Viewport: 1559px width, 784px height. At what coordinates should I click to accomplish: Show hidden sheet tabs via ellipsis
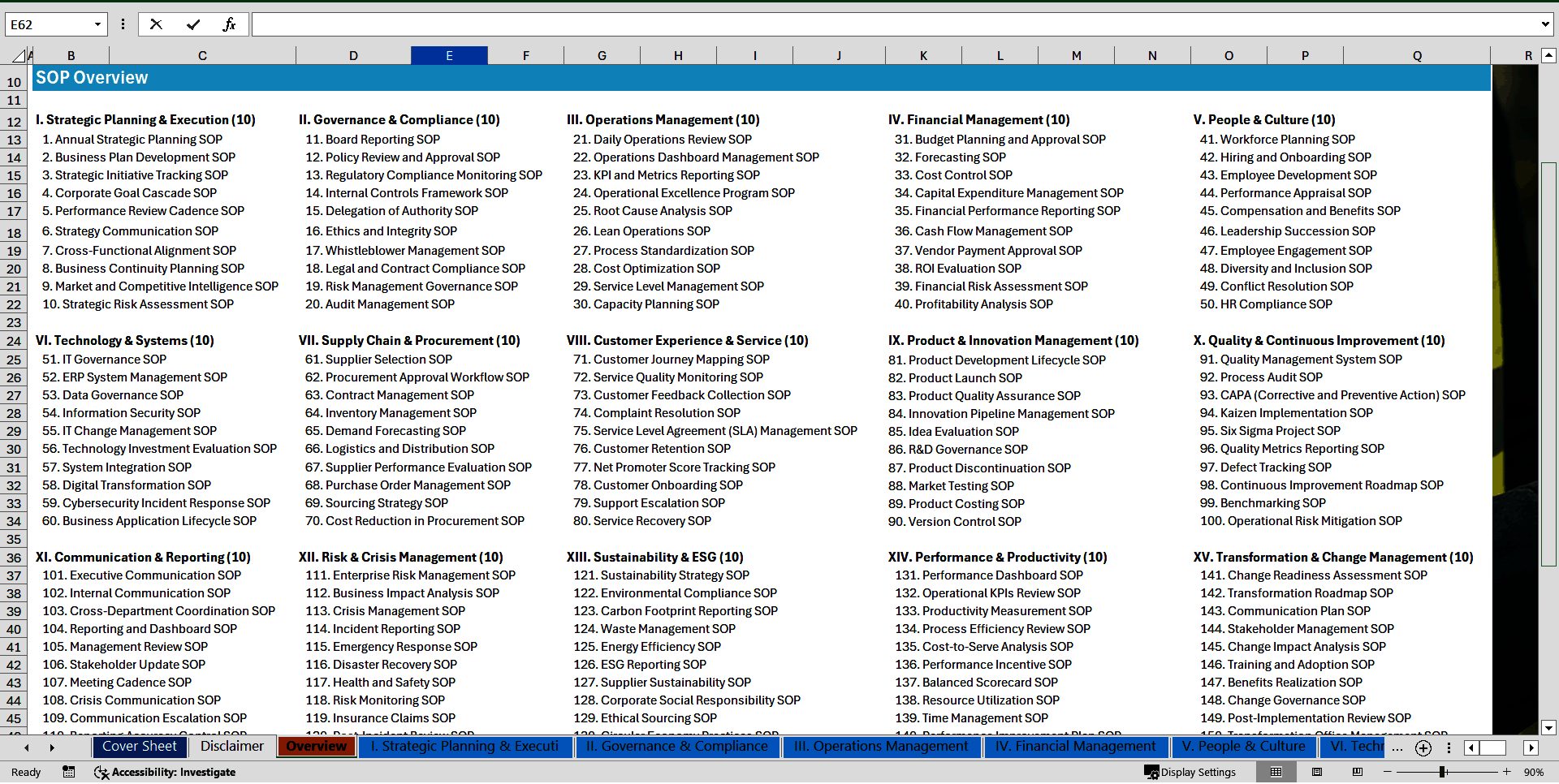click(1397, 747)
